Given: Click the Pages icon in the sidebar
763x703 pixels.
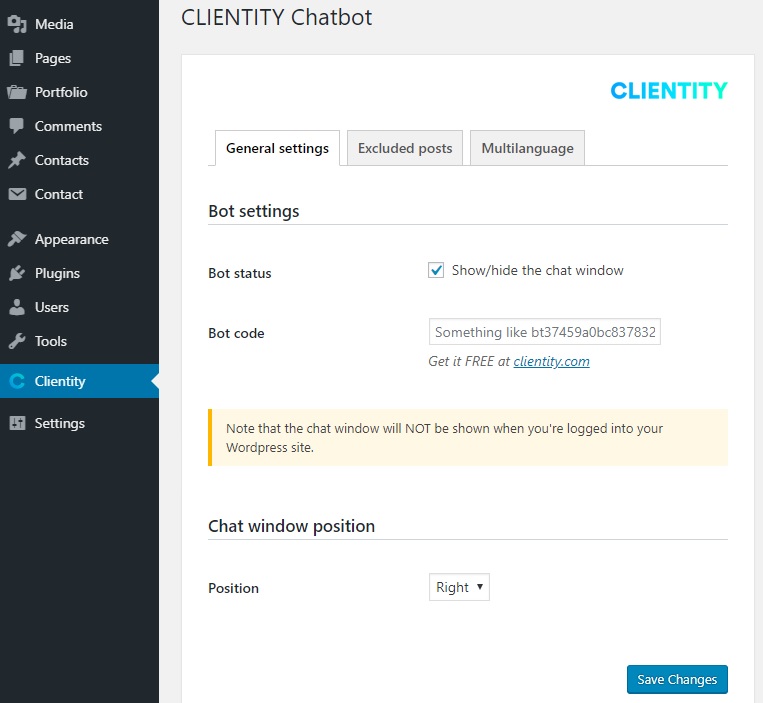Looking at the screenshot, I should 17,58.
